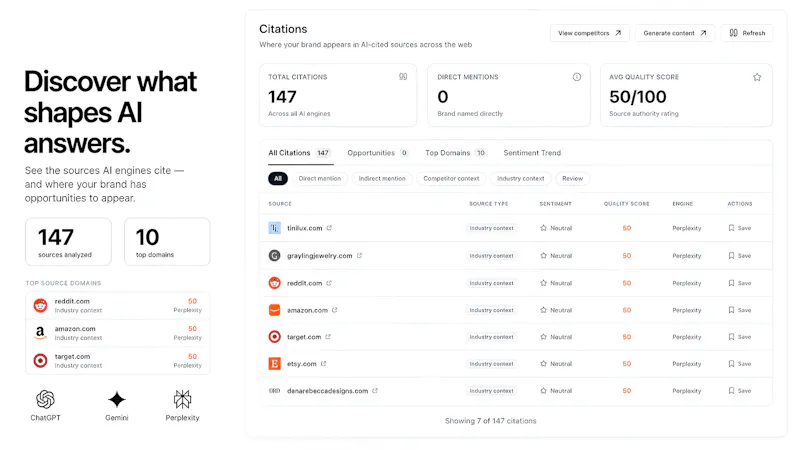Open the info icon in Direct Mentions card
800x450 pixels.
577,77
